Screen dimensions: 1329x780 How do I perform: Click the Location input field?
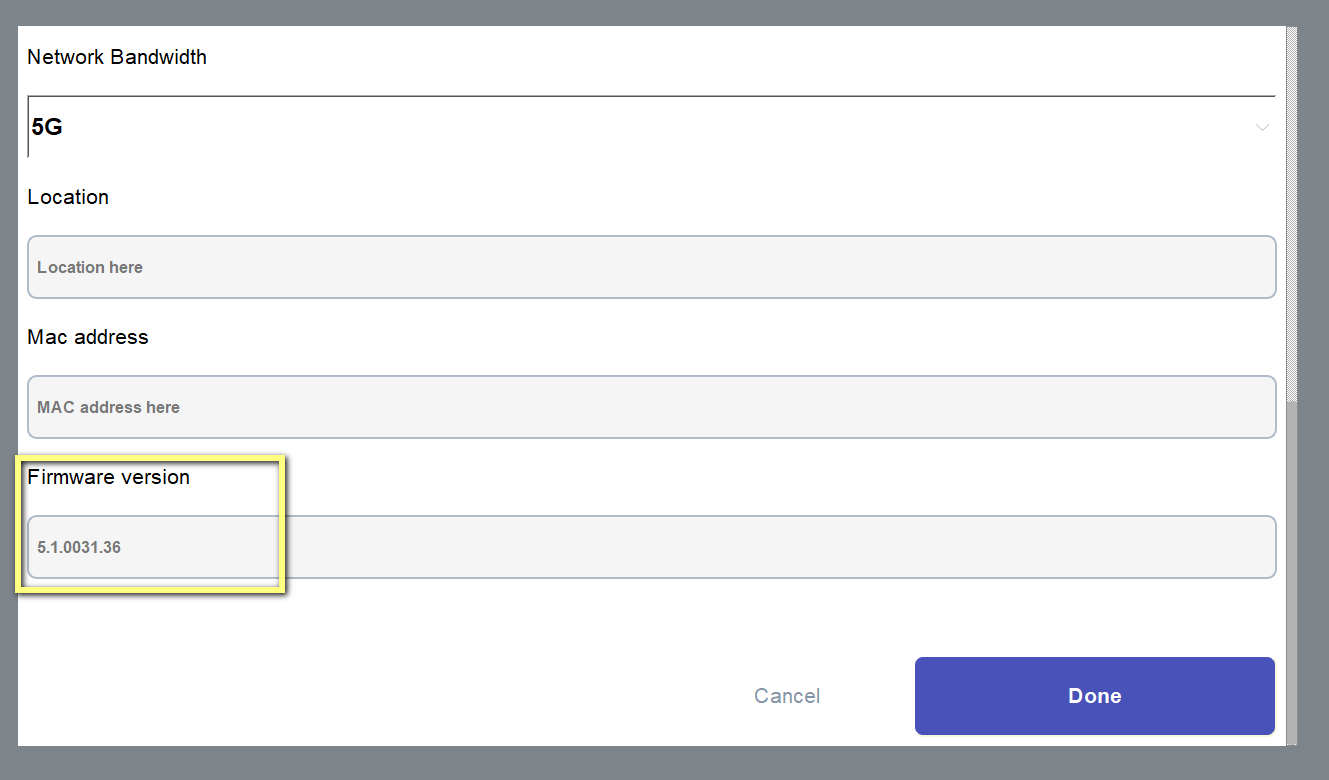click(x=650, y=267)
